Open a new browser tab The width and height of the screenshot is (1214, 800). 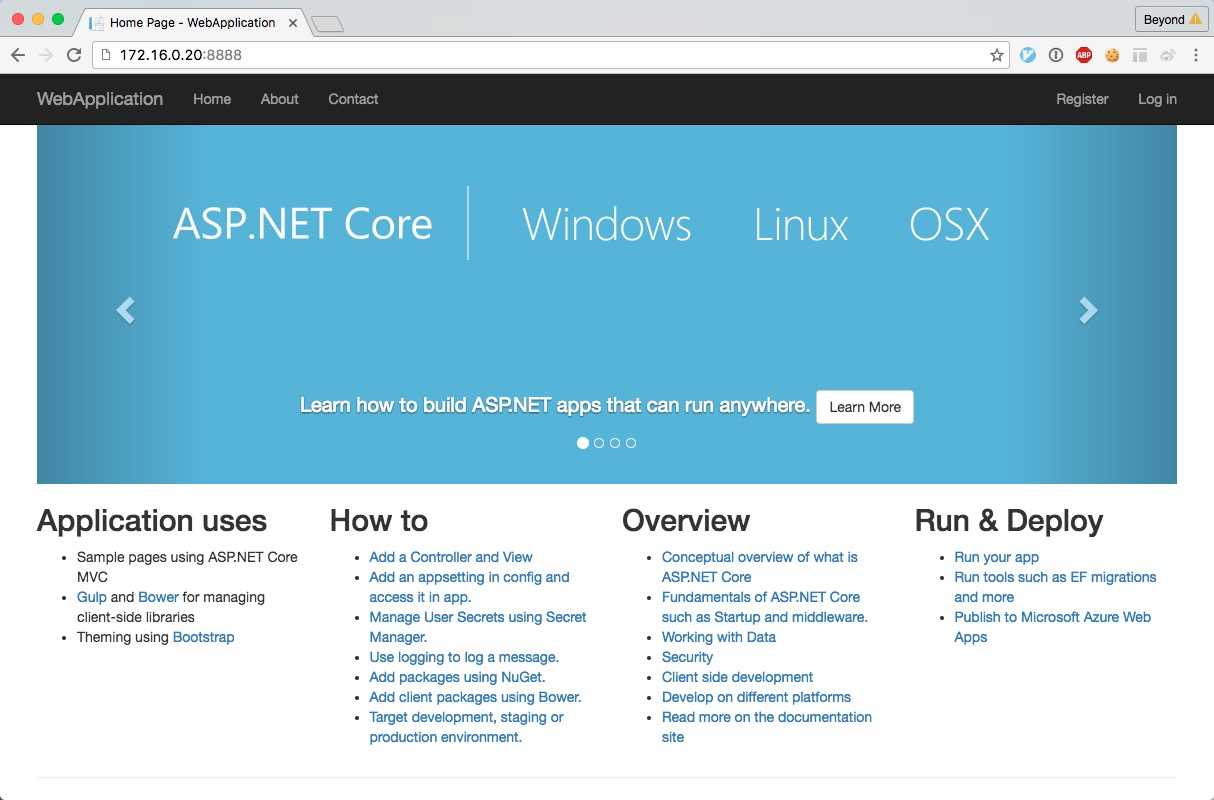point(328,24)
